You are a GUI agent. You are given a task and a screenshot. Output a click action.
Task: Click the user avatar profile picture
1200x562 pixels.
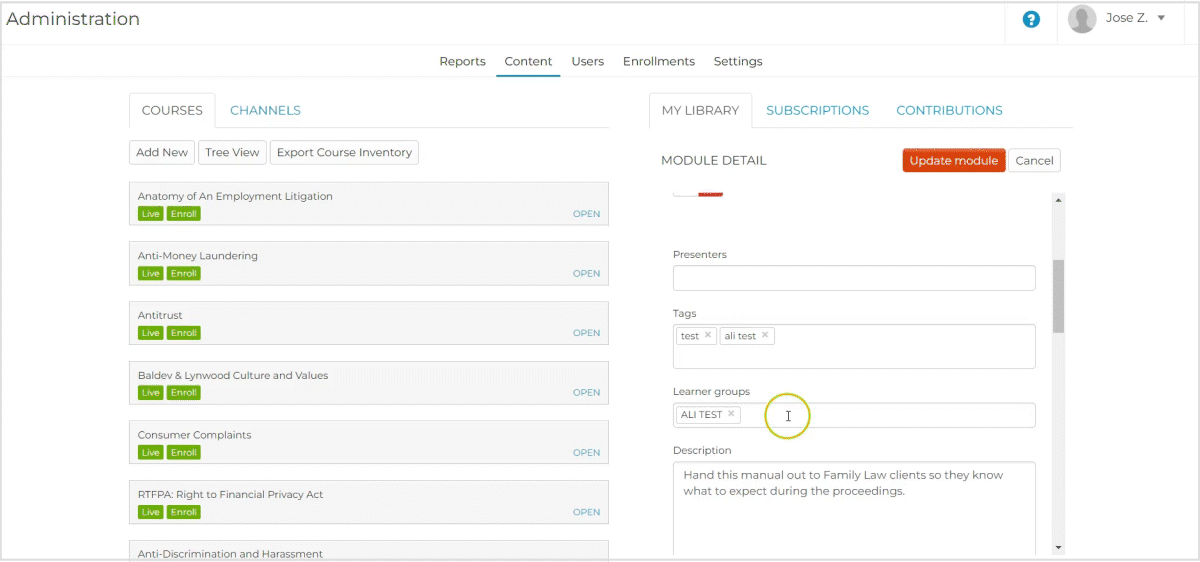click(1082, 19)
